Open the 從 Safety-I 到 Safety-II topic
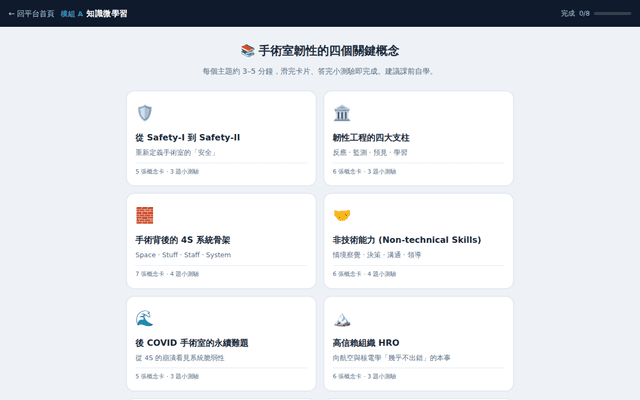Viewport: 640px width, 400px height. (221, 138)
